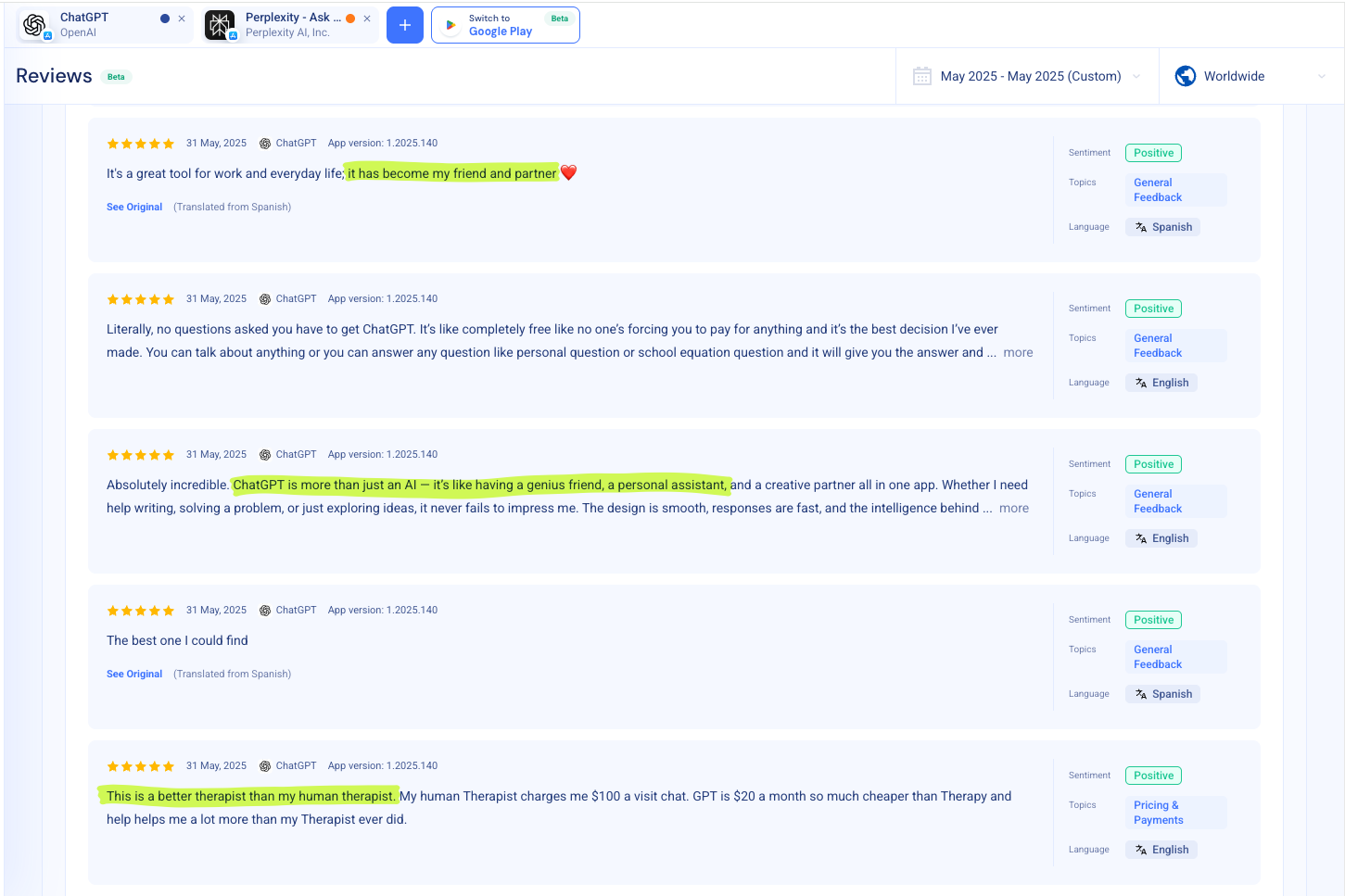Click the orange dot on the Perplexity tab
1345x896 pixels.
pyautogui.click(x=350, y=19)
